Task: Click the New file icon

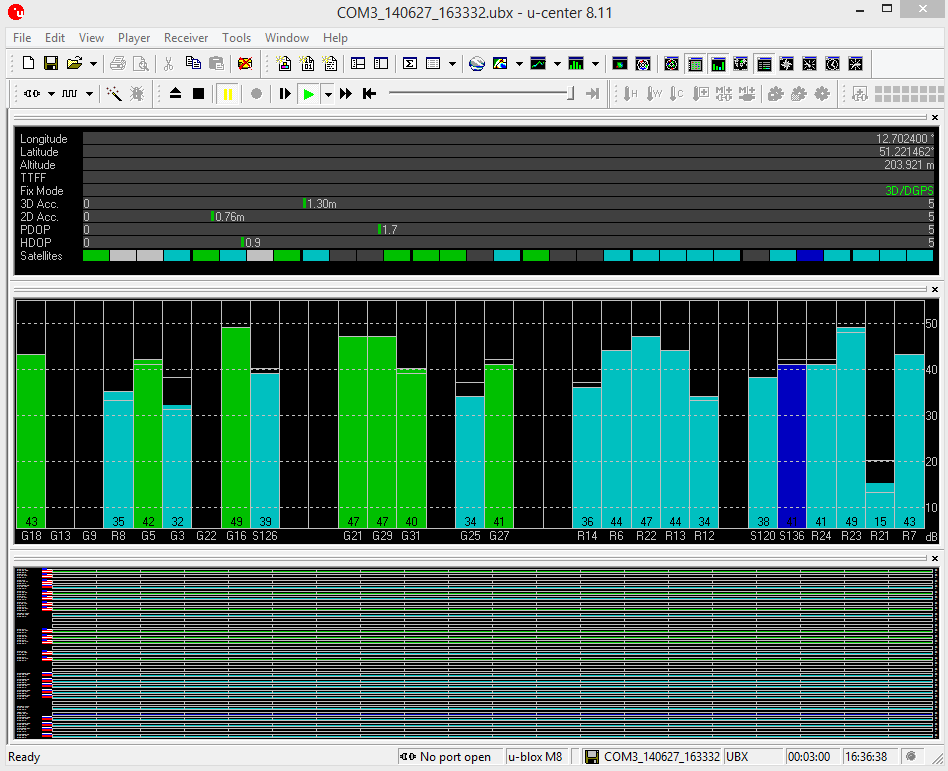Action: point(28,64)
